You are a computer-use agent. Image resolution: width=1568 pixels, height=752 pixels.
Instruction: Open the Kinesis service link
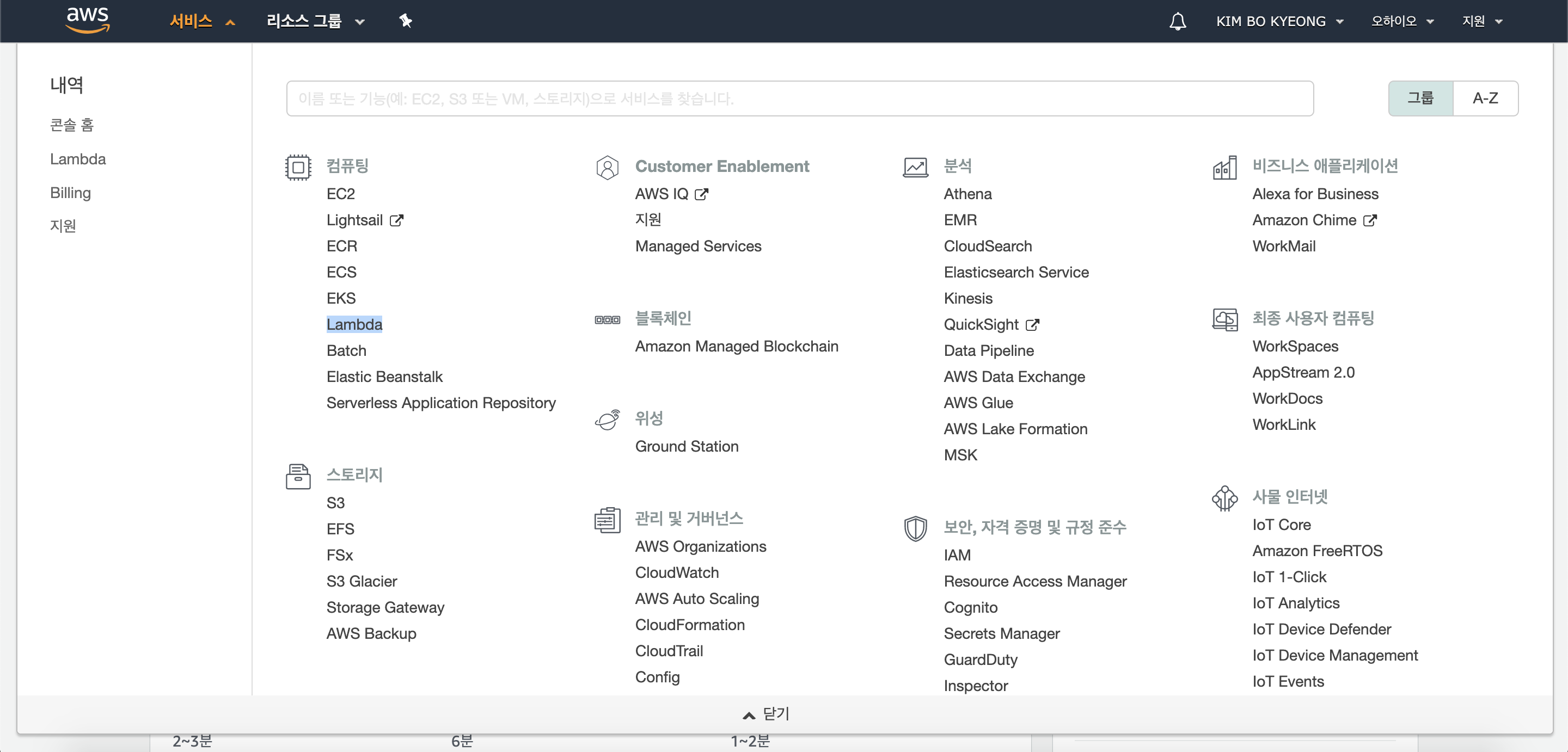968,299
